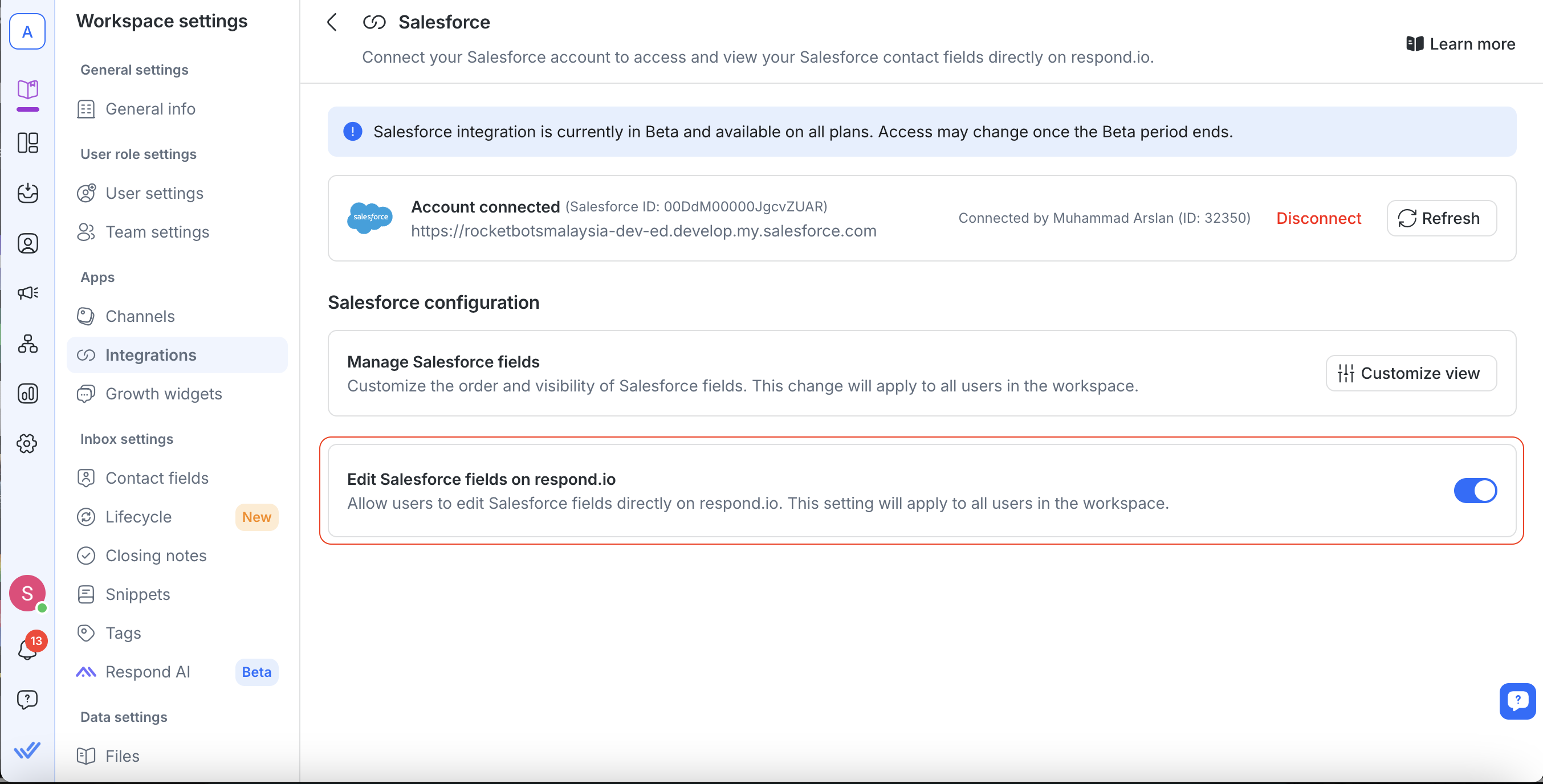Open Channels in workspace settings

point(140,316)
